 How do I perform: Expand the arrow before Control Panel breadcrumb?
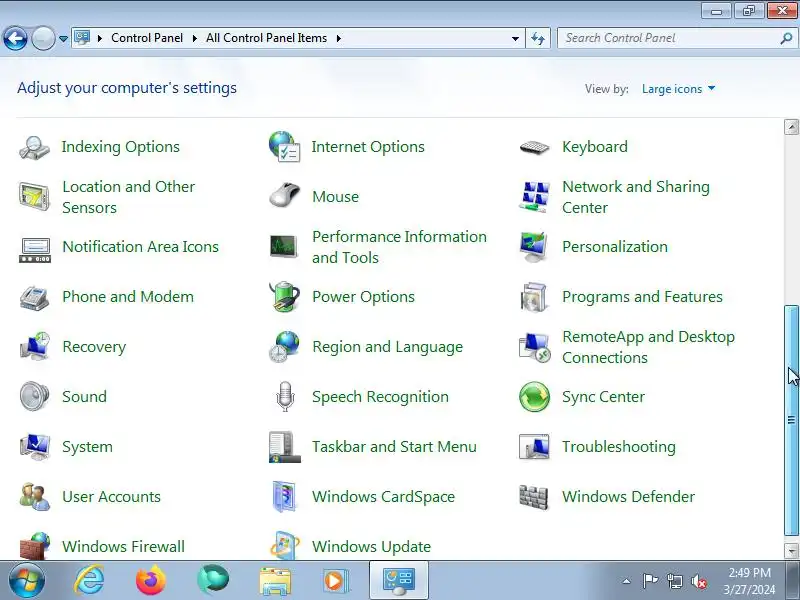click(x=99, y=38)
